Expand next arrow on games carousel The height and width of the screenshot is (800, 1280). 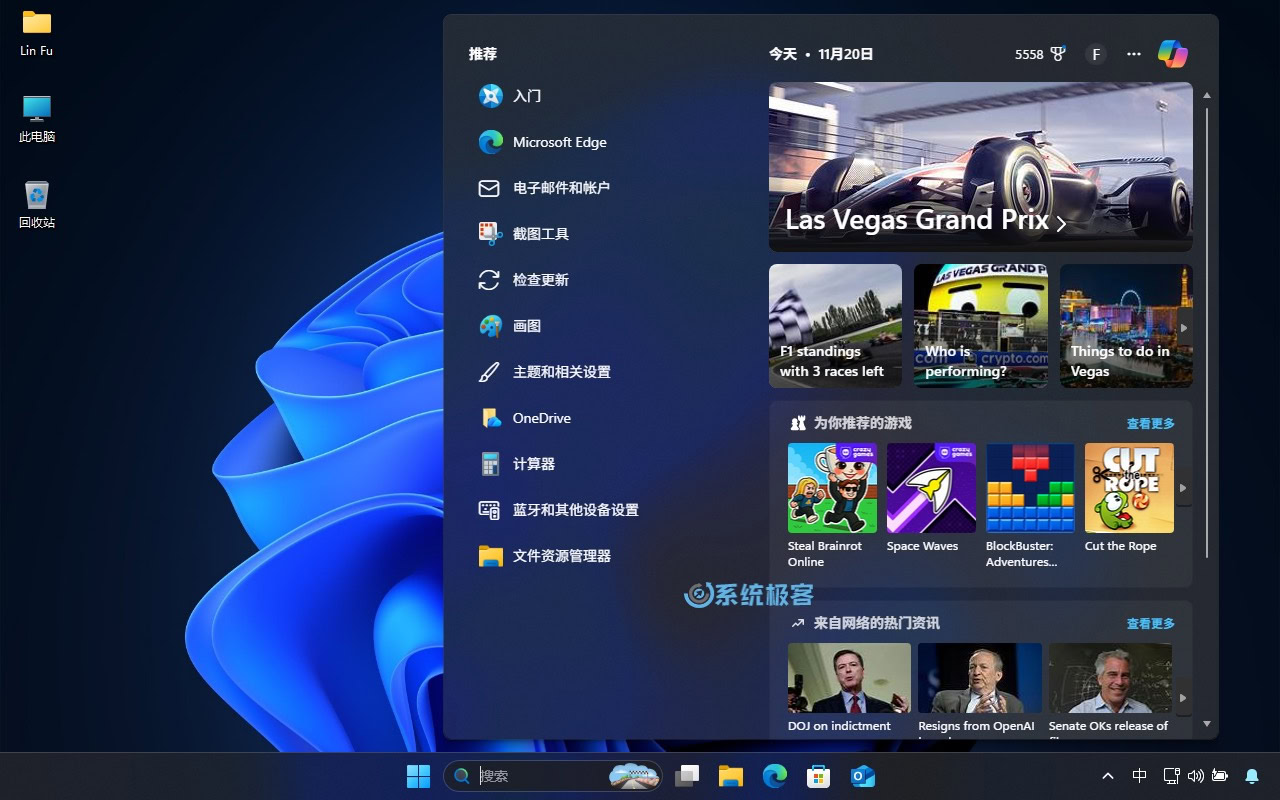point(1183,488)
